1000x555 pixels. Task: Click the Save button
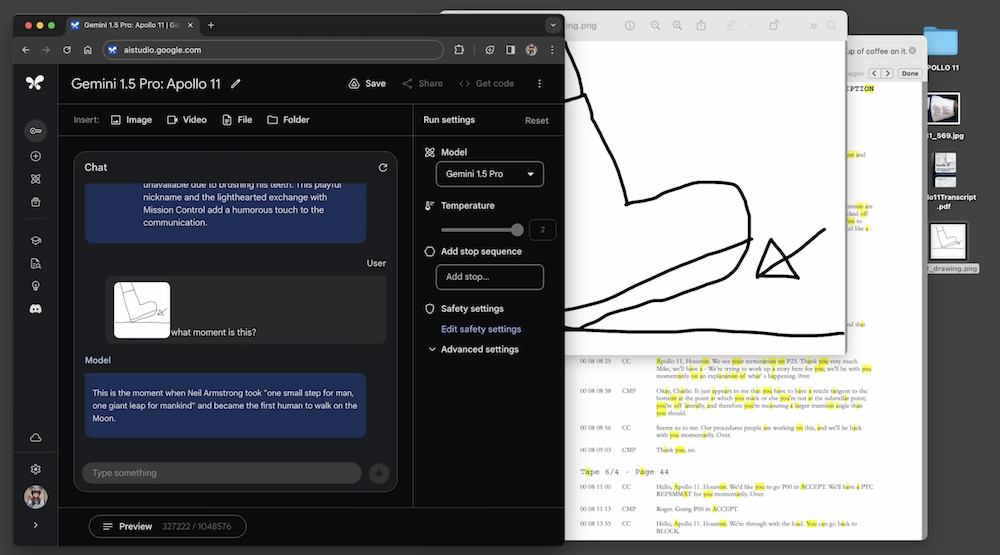coord(366,84)
